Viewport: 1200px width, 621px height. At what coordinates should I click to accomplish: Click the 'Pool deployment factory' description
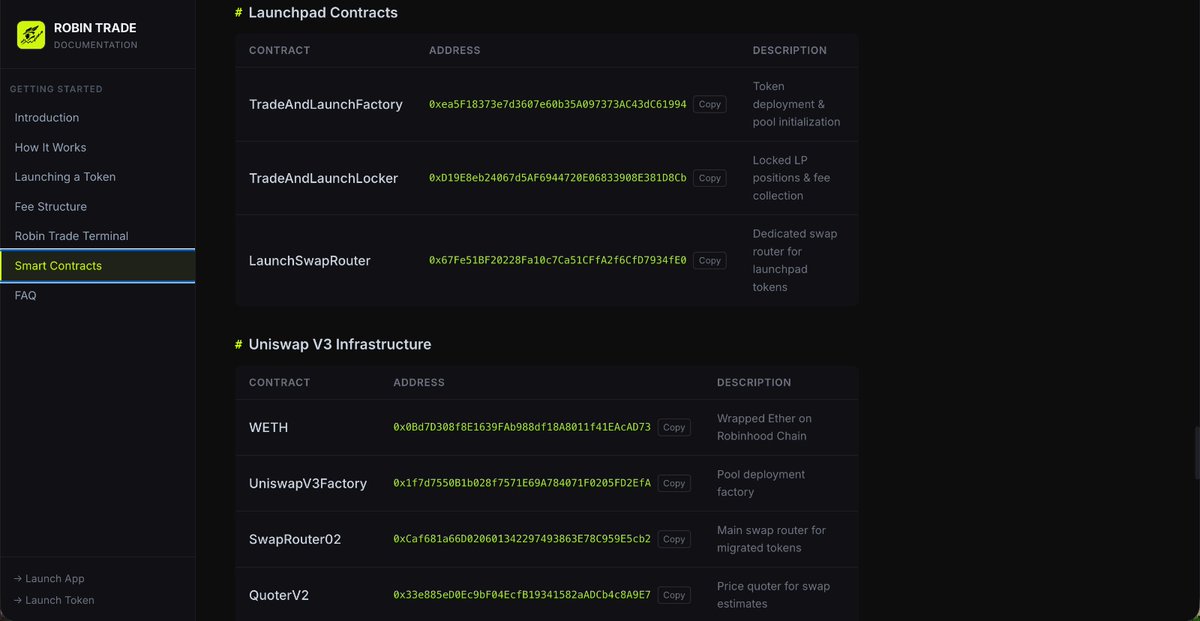tap(761, 483)
